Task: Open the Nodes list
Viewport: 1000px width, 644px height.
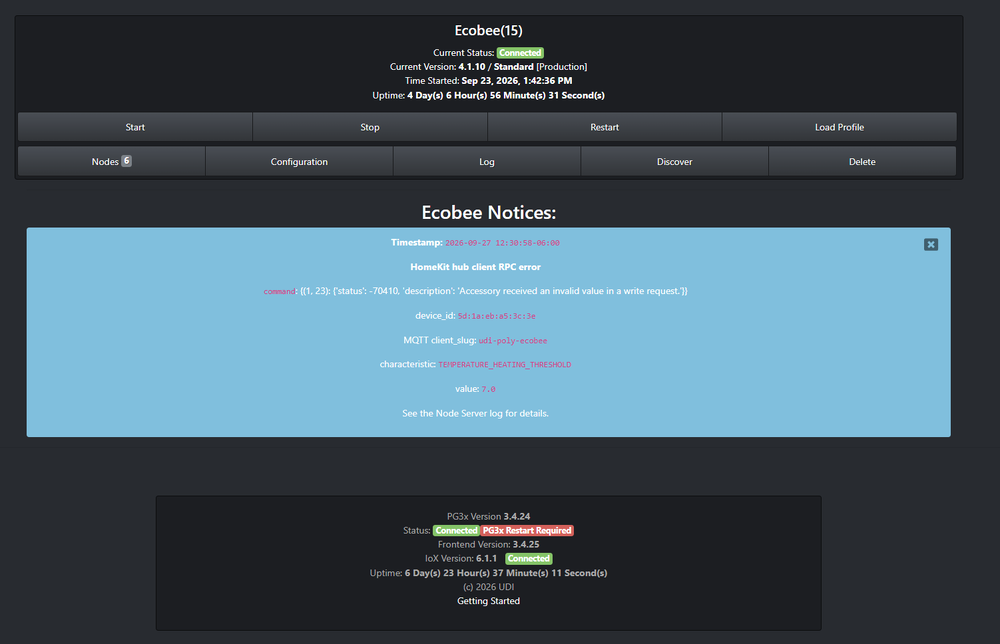Action: tap(112, 161)
